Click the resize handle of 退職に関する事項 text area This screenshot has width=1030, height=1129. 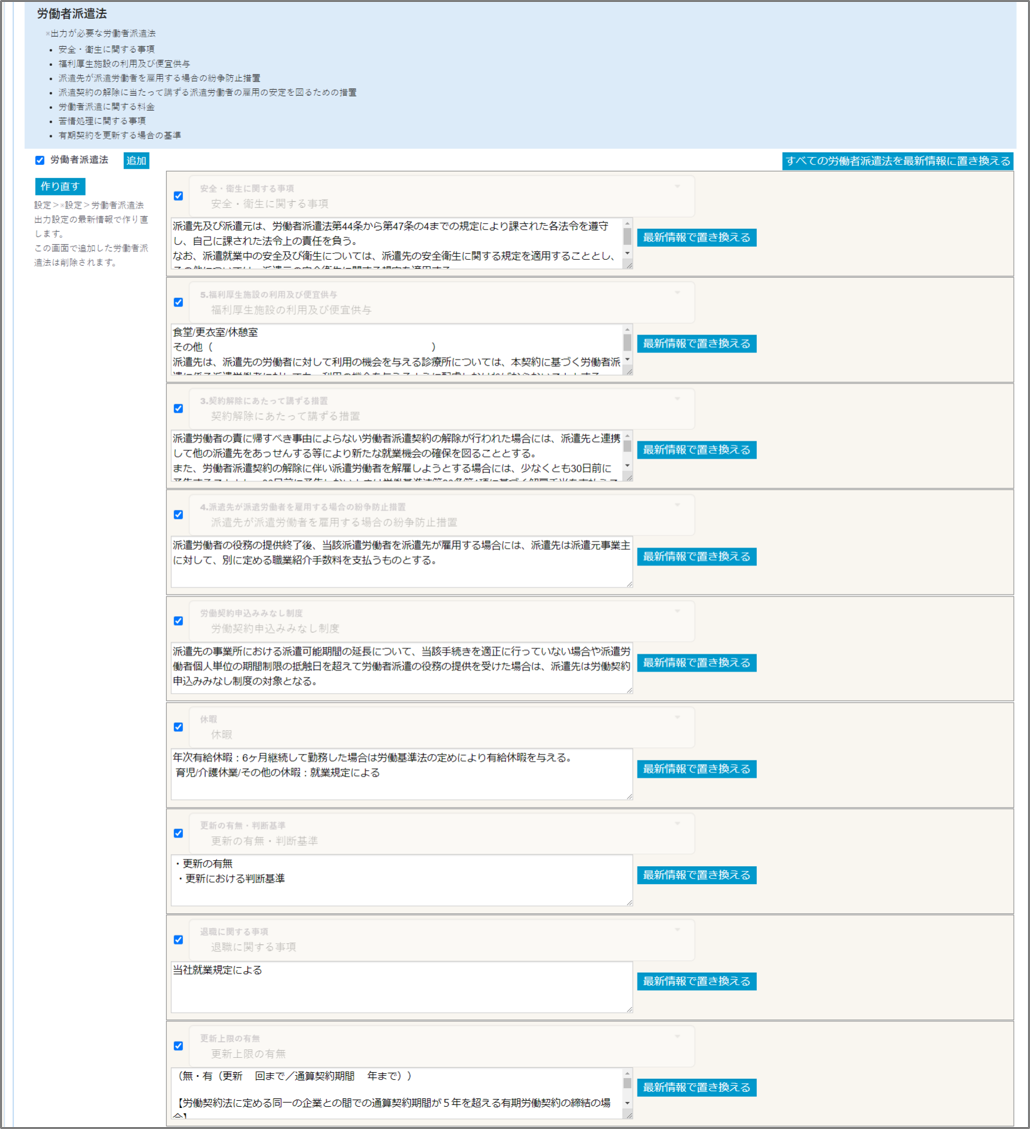[629, 1009]
